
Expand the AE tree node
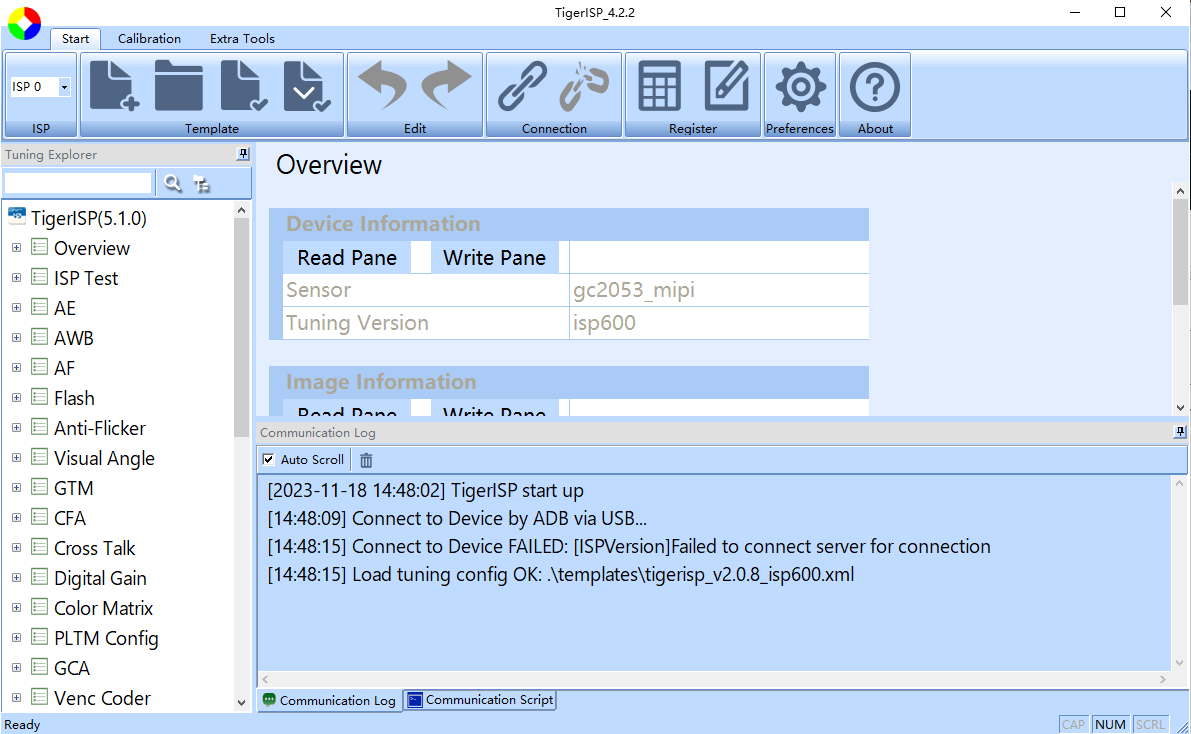(x=16, y=308)
